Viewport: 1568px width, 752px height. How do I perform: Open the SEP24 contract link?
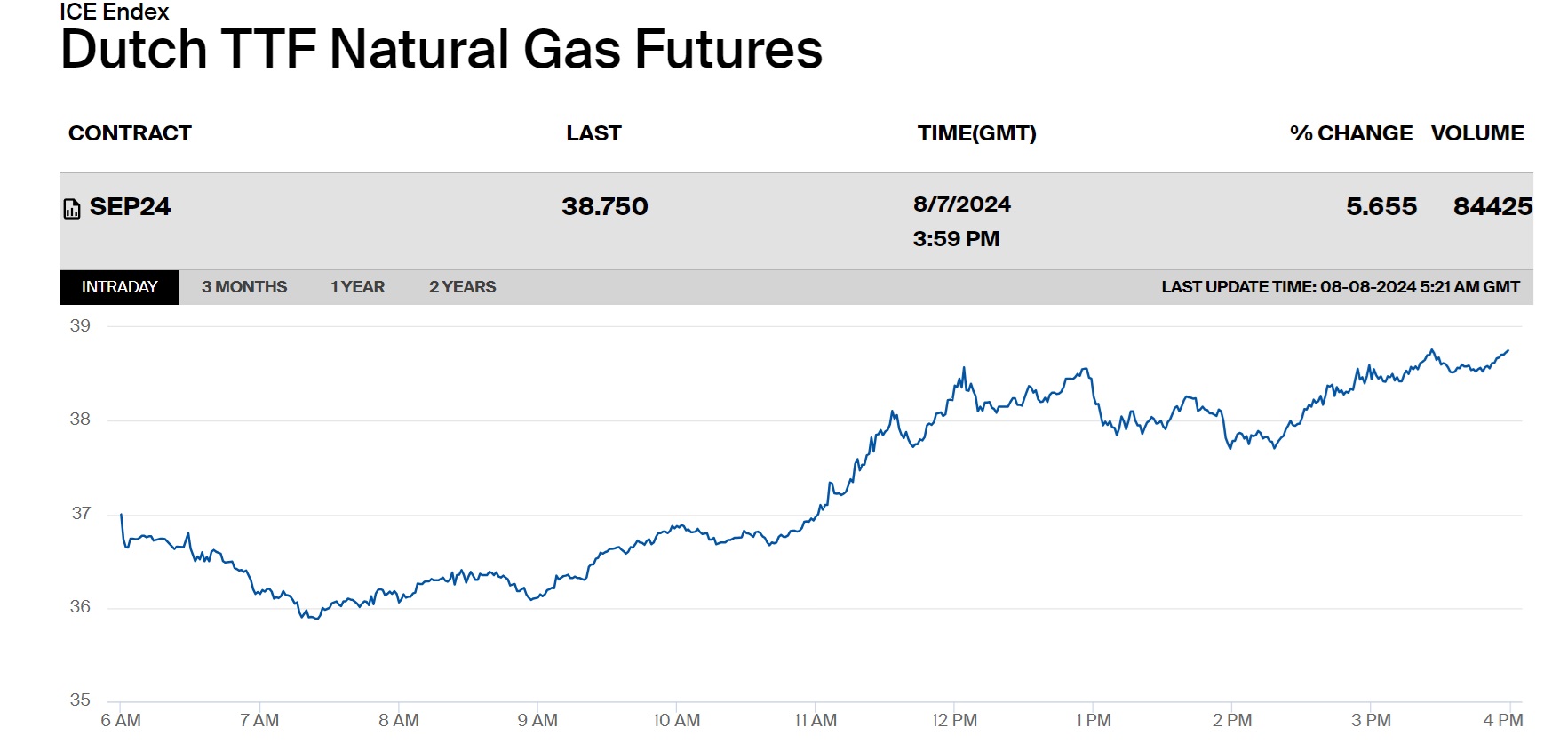pyautogui.click(x=130, y=207)
